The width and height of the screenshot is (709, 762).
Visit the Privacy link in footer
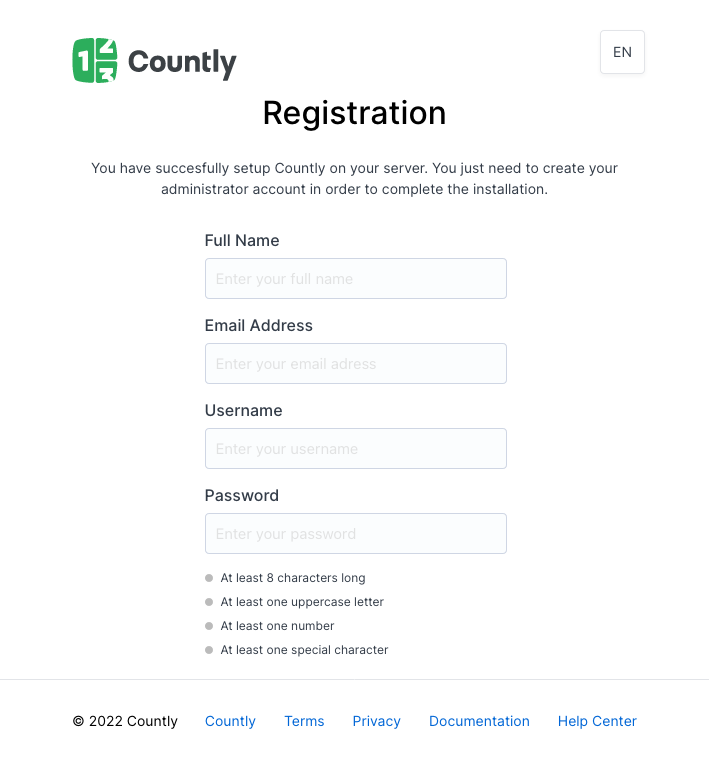[376, 721]
